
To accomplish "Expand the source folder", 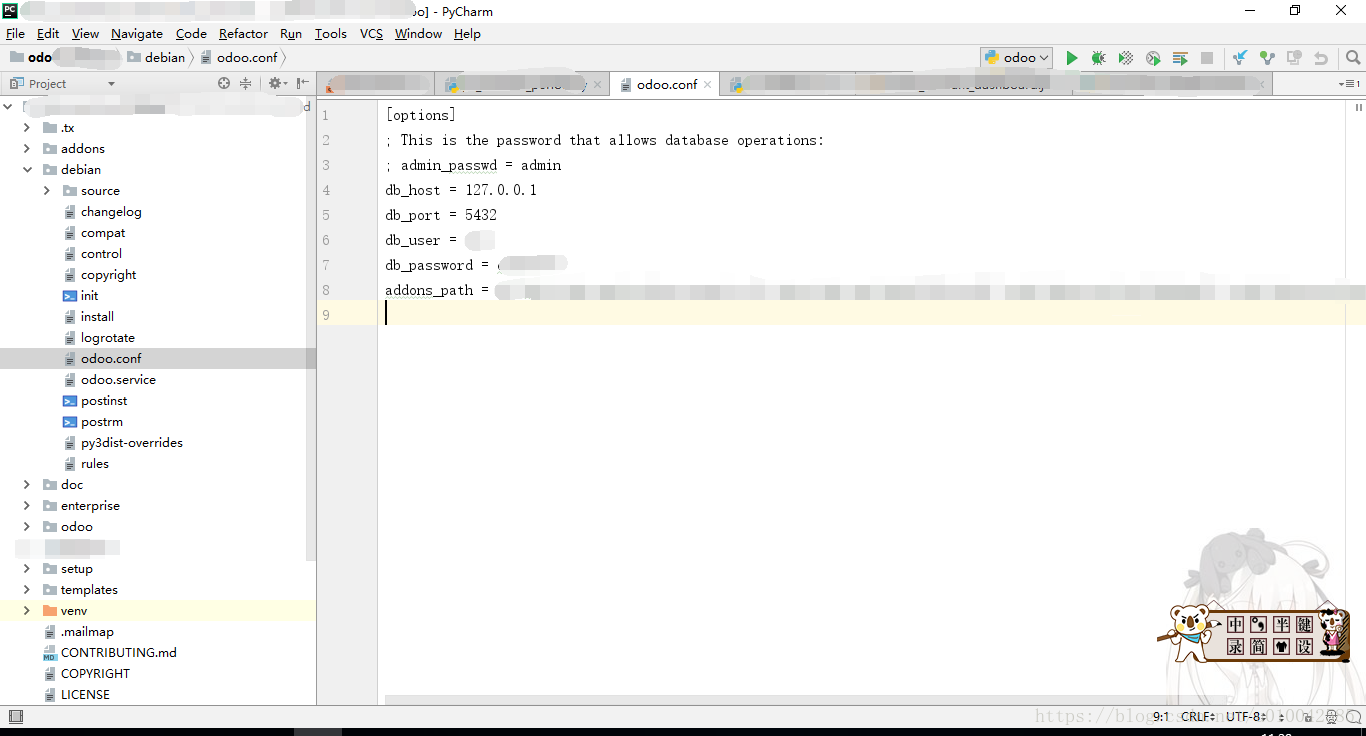I will [x=46, y=191].
